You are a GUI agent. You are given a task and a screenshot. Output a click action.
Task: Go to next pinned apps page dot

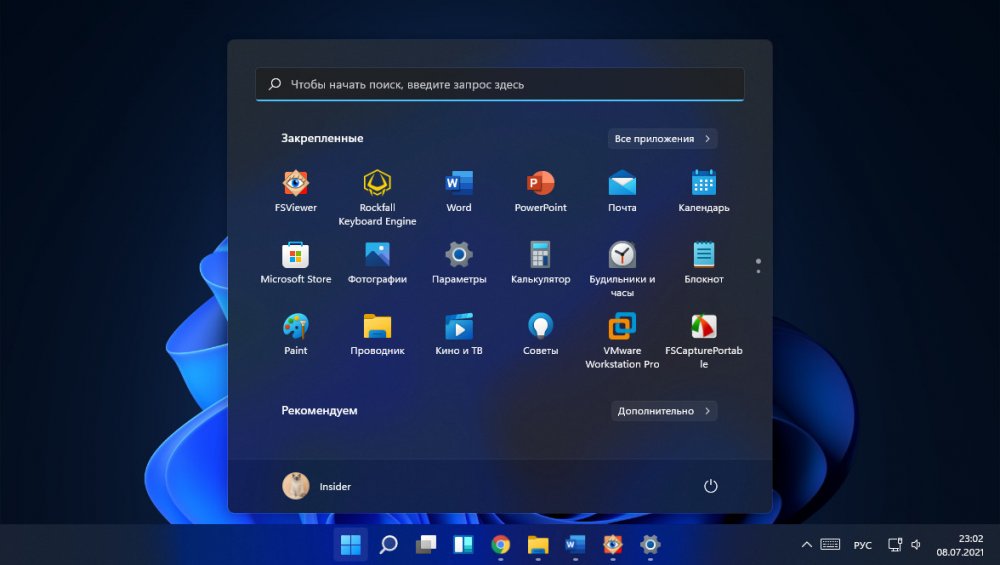758,272
